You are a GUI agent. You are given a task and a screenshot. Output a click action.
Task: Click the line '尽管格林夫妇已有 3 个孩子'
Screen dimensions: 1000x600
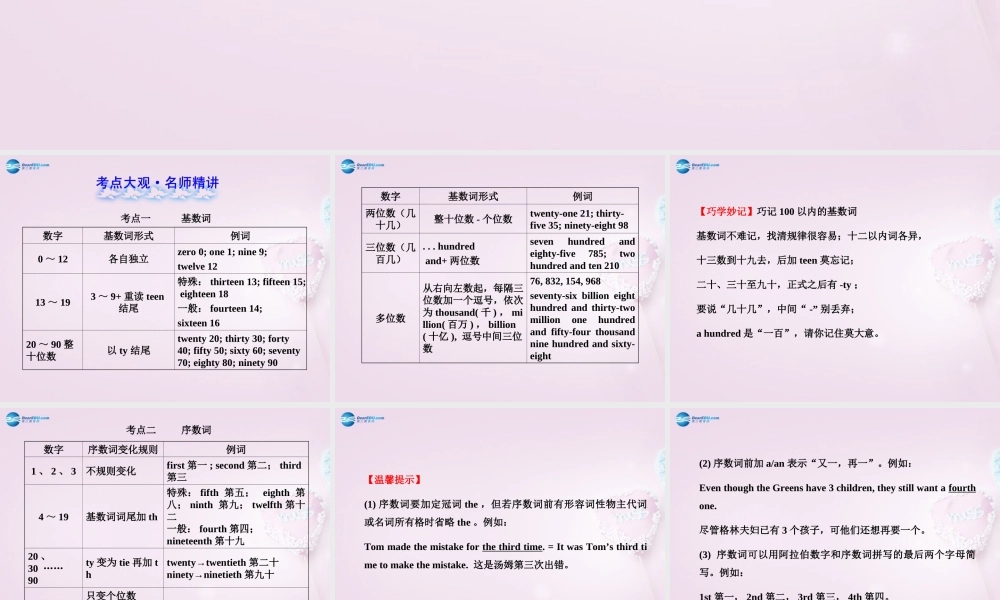(812, 530)
